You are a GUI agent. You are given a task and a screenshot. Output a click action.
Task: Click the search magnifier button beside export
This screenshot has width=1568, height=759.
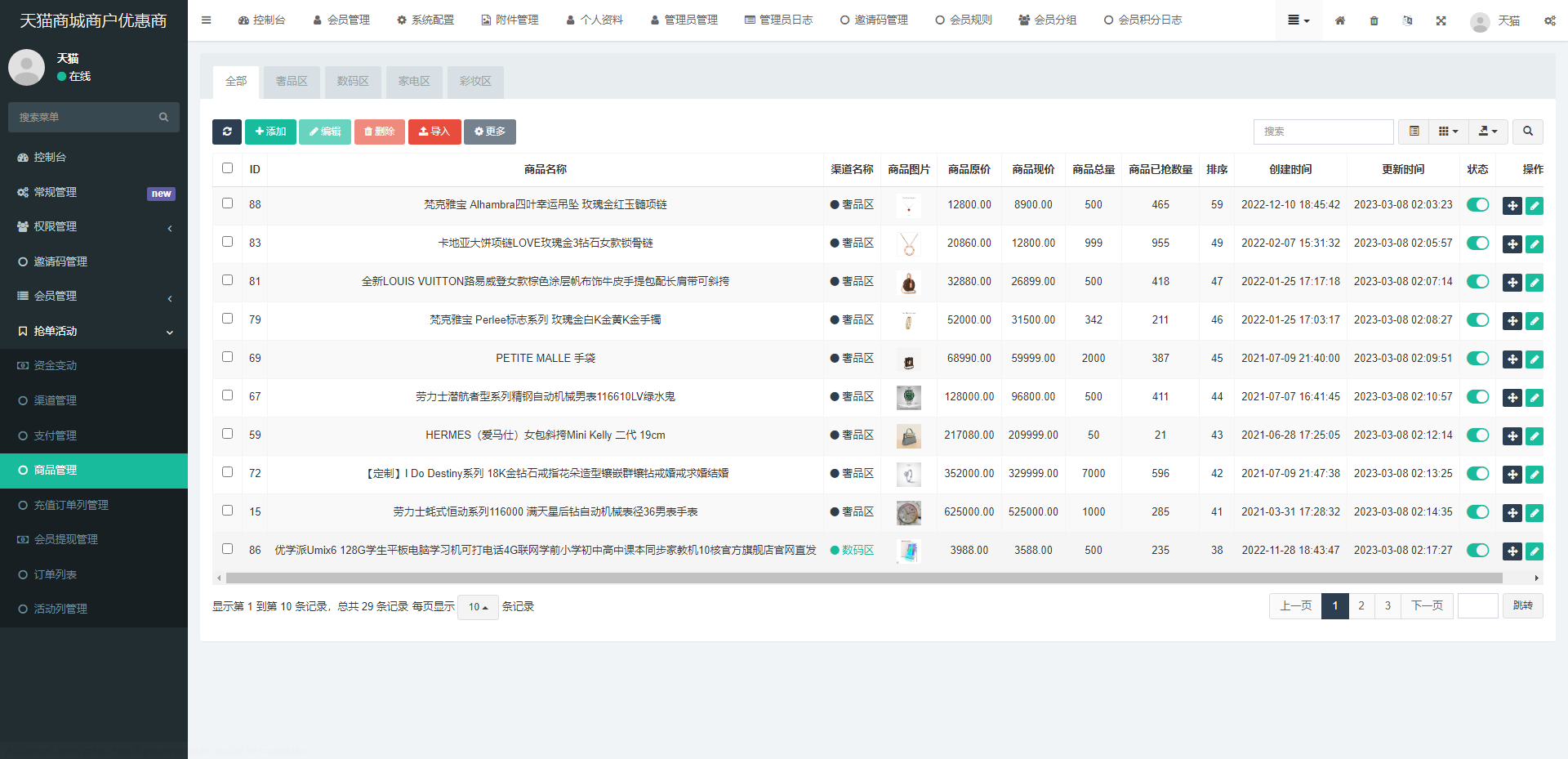(1527, 132)
